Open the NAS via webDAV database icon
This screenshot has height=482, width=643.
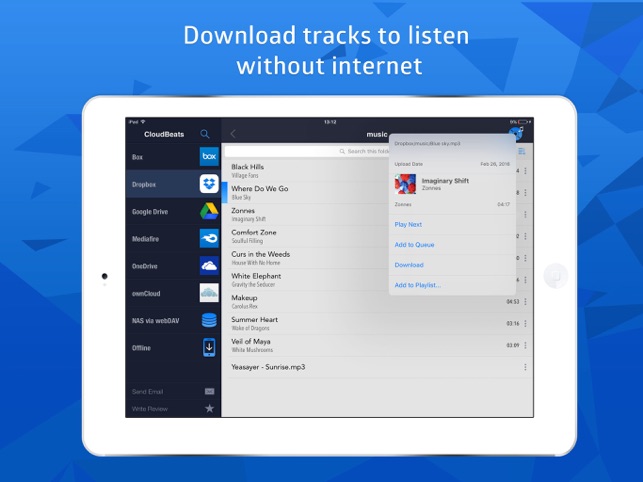click(209, 320)
